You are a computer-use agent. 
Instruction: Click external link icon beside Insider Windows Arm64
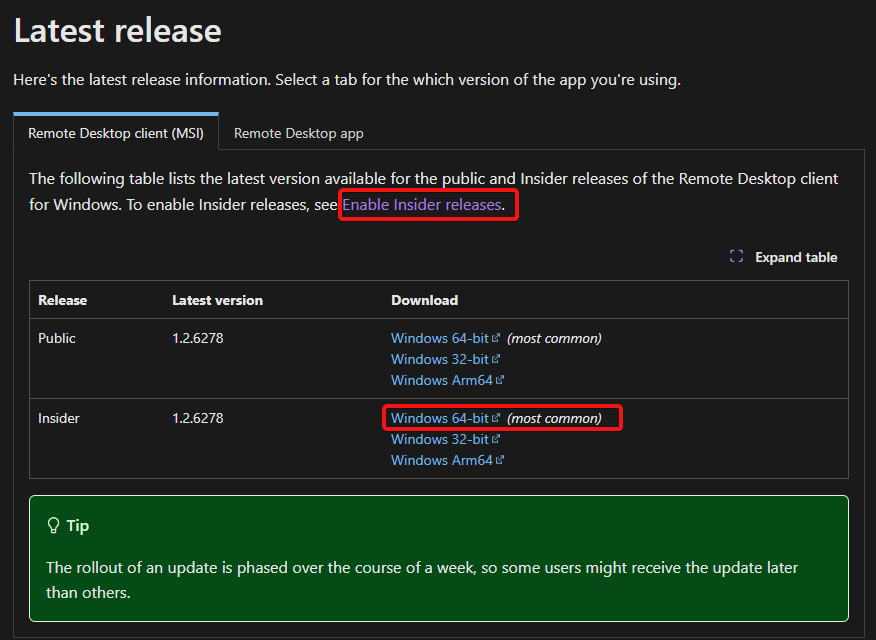pyautogui.click(x=499, y=460)
